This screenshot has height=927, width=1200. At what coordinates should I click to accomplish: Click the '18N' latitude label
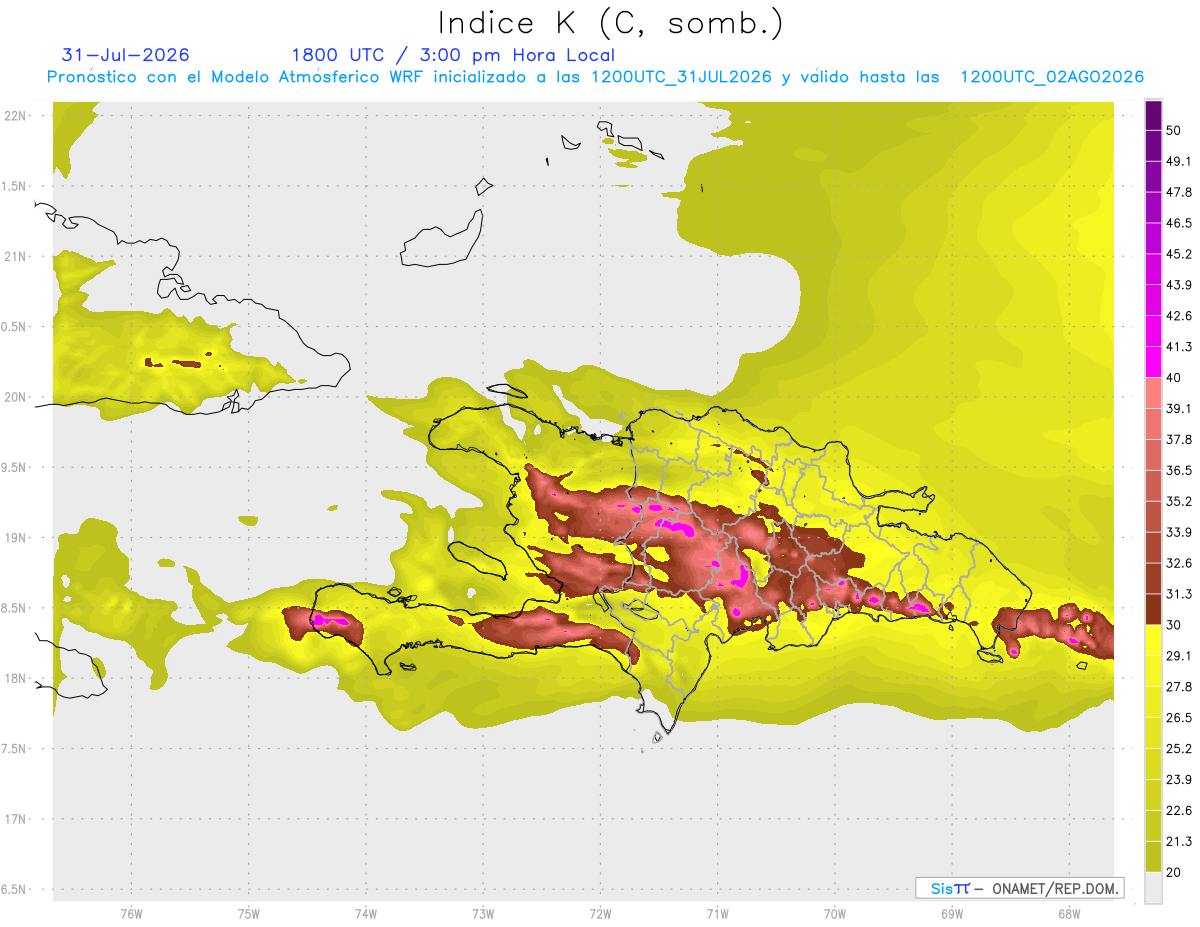[16, 678]
